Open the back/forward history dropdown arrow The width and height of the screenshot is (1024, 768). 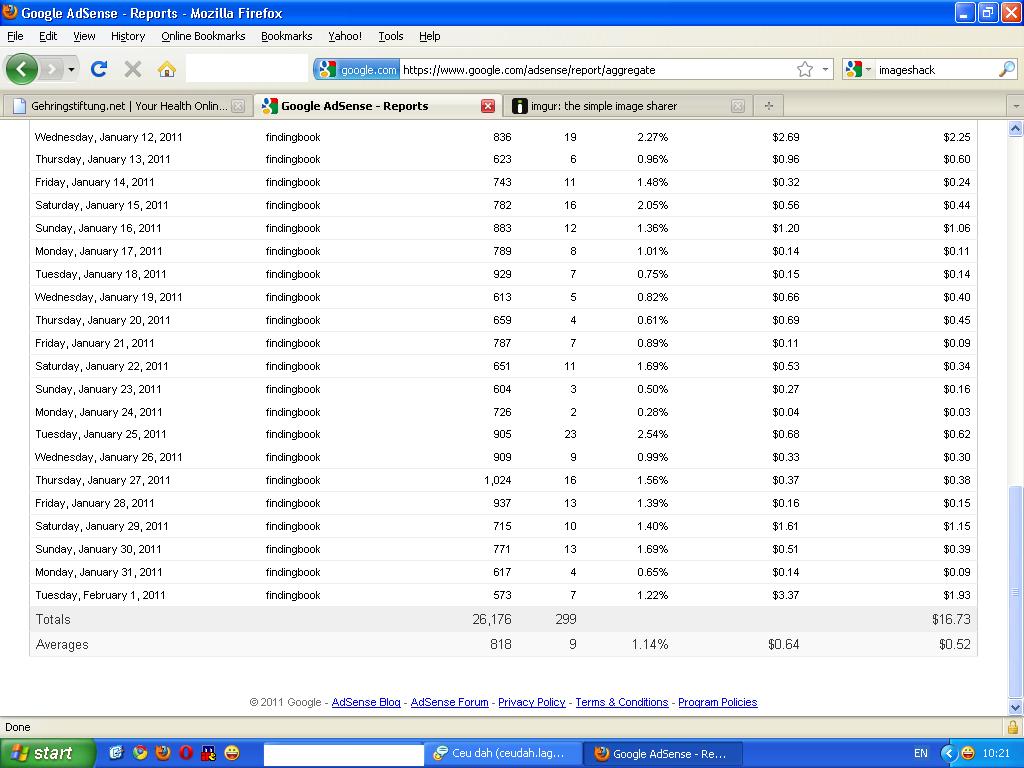[x=71, y=69]
